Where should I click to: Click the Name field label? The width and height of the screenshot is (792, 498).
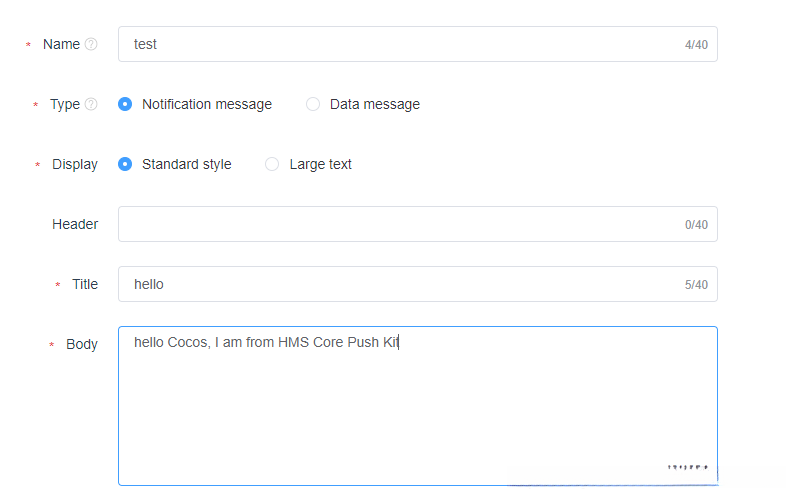(x=61, y=44)
